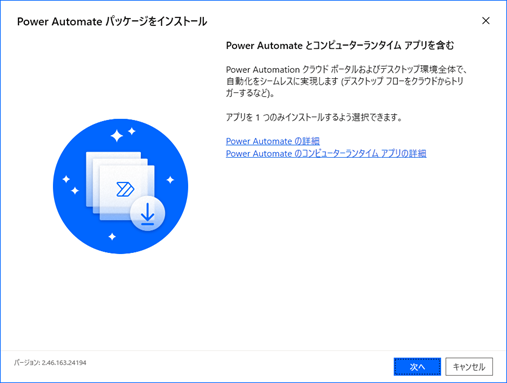Click the download arrow icon in the illustration
The height and width of the screenshot is (383, 507).
(x=147, y=214)
